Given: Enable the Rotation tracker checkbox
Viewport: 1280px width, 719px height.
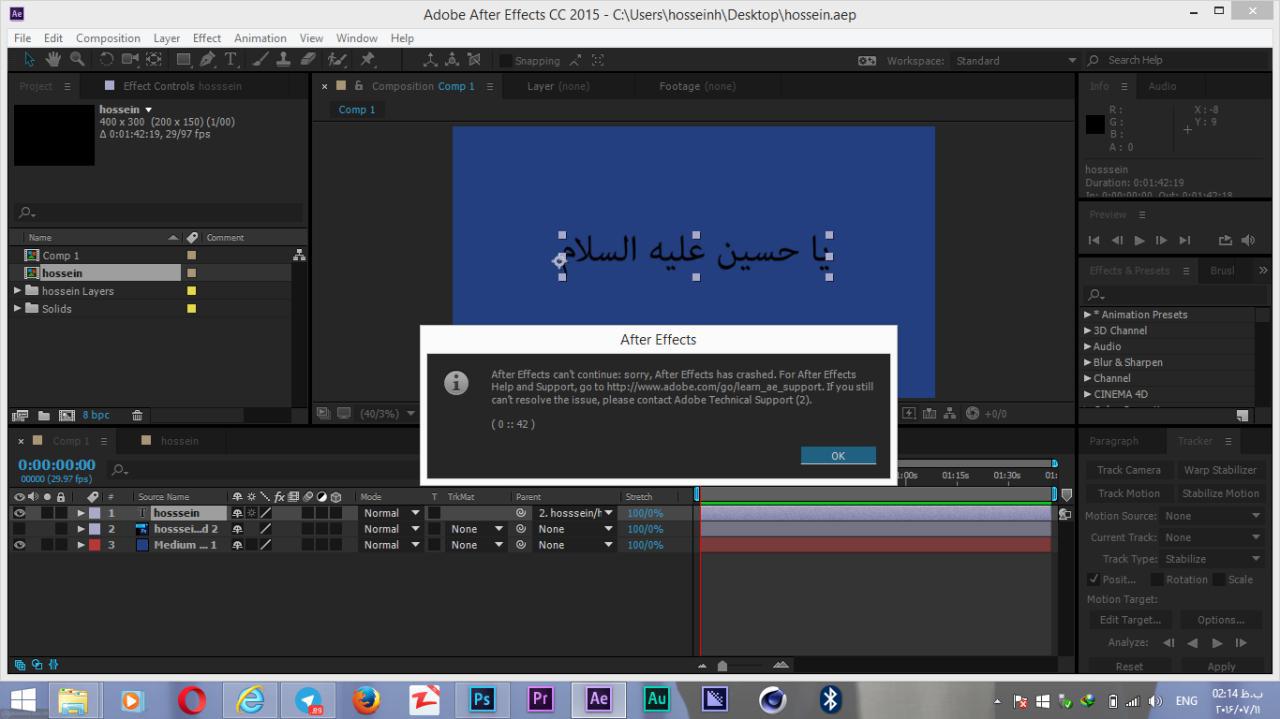Looking at the screenshot, I should (x=1156, y=579).
